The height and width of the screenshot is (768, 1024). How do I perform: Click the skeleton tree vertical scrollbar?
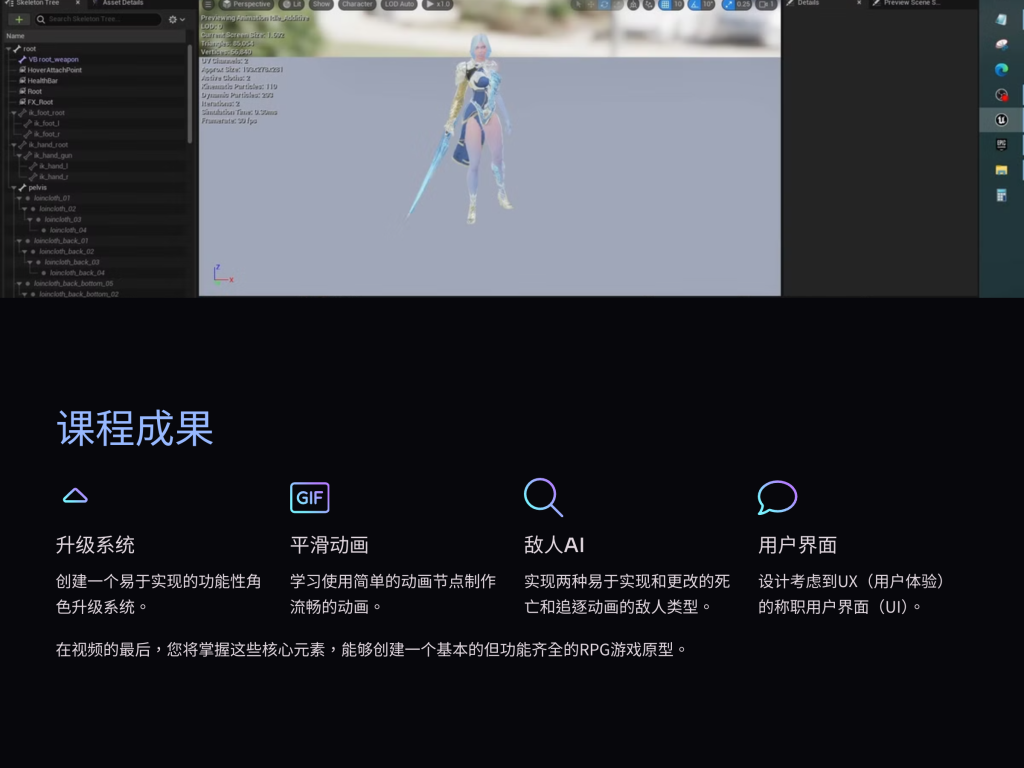click(x=189, y=93)
